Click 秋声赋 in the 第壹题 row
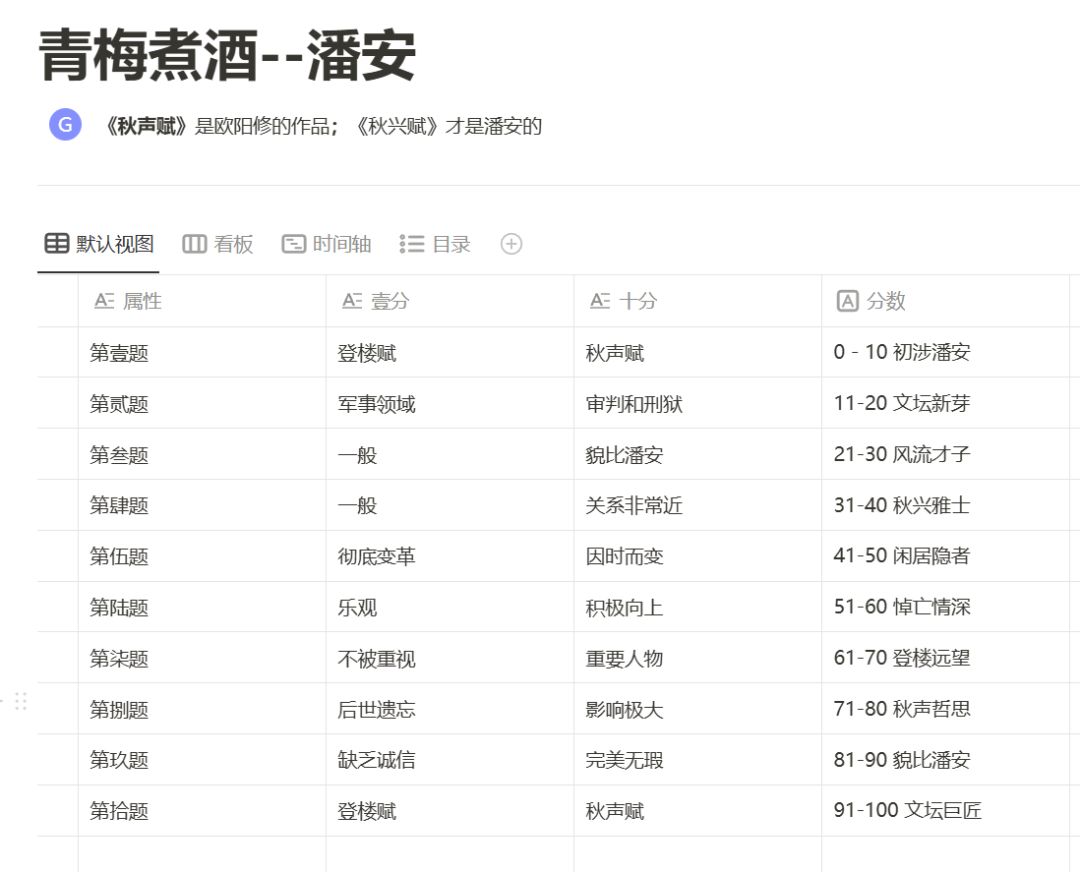This screenshot has height=872, width=1080. 698,353
